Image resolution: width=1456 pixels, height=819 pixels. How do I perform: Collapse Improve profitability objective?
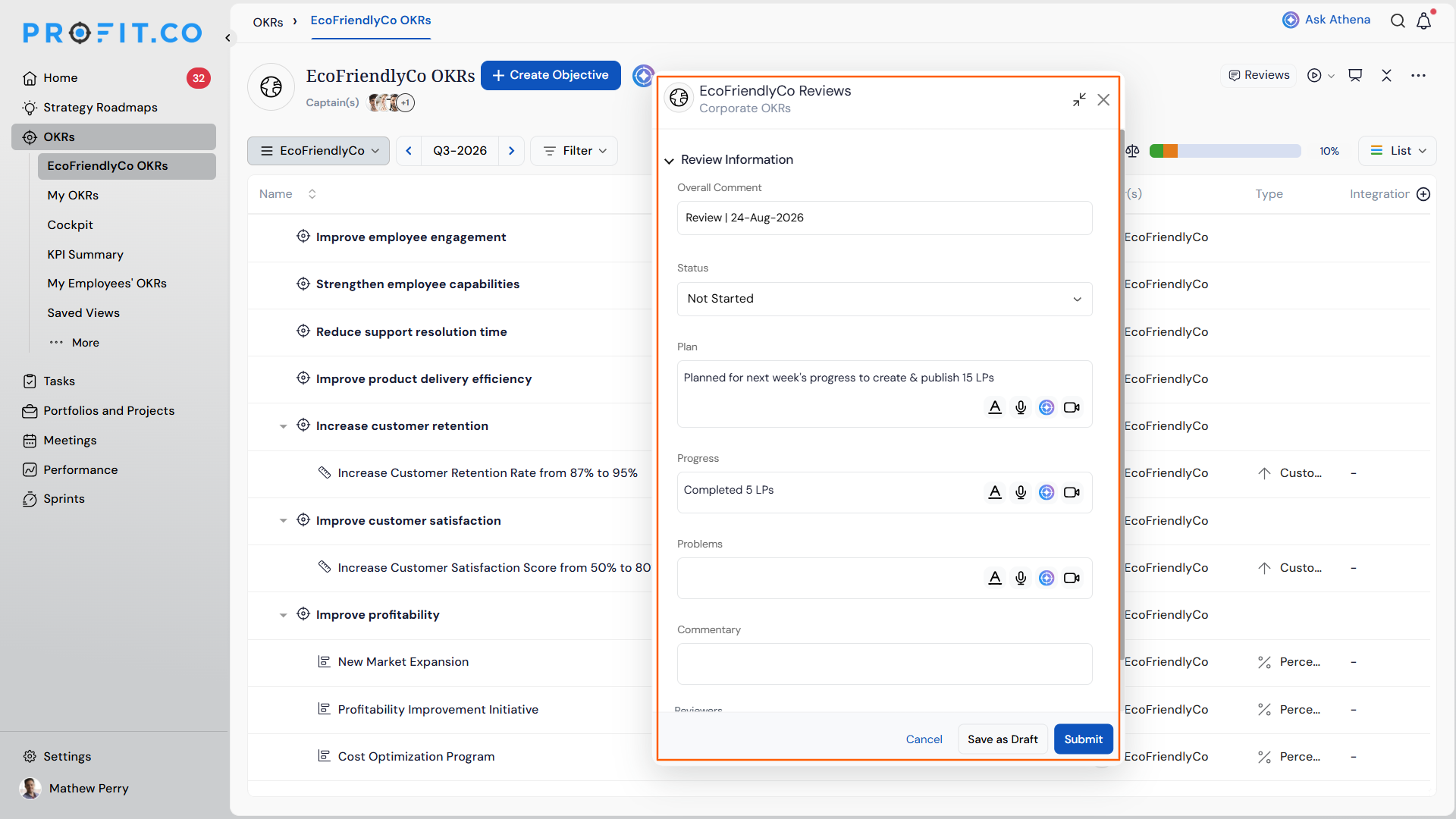tap(283, 616)
